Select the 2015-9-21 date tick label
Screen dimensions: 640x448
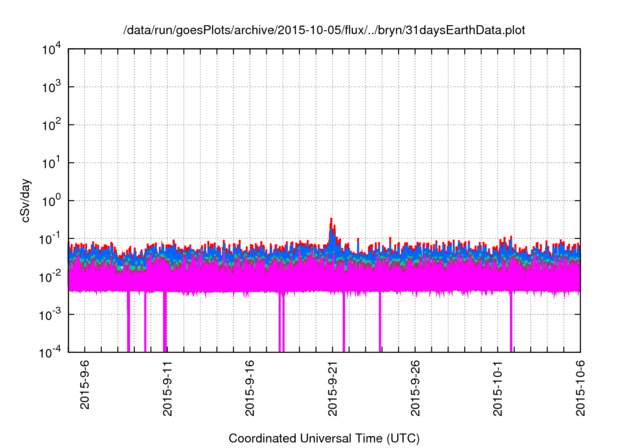(333, 388)
